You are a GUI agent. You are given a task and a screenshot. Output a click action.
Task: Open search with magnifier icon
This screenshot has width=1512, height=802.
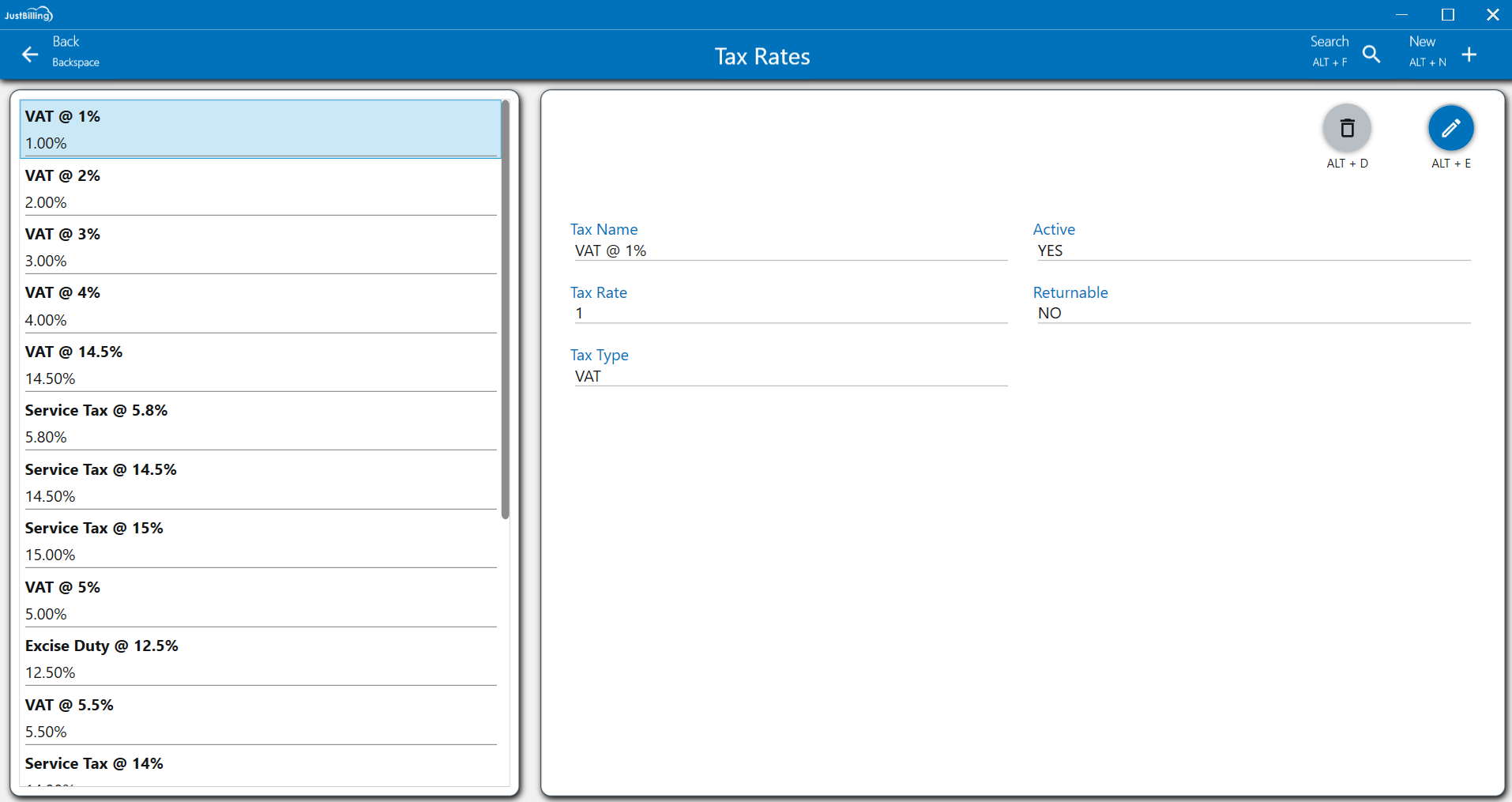tap(1371, 55)
